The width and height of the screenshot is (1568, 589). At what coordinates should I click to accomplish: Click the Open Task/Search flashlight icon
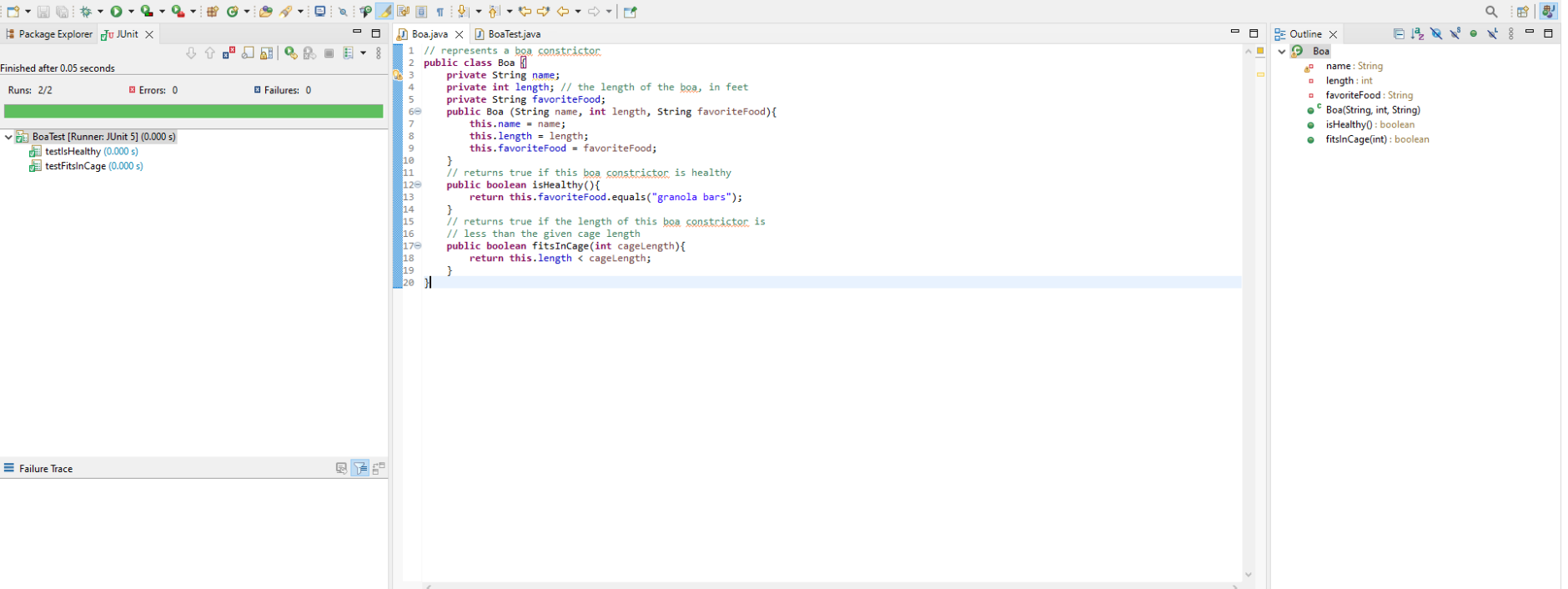tap(286, 12)
